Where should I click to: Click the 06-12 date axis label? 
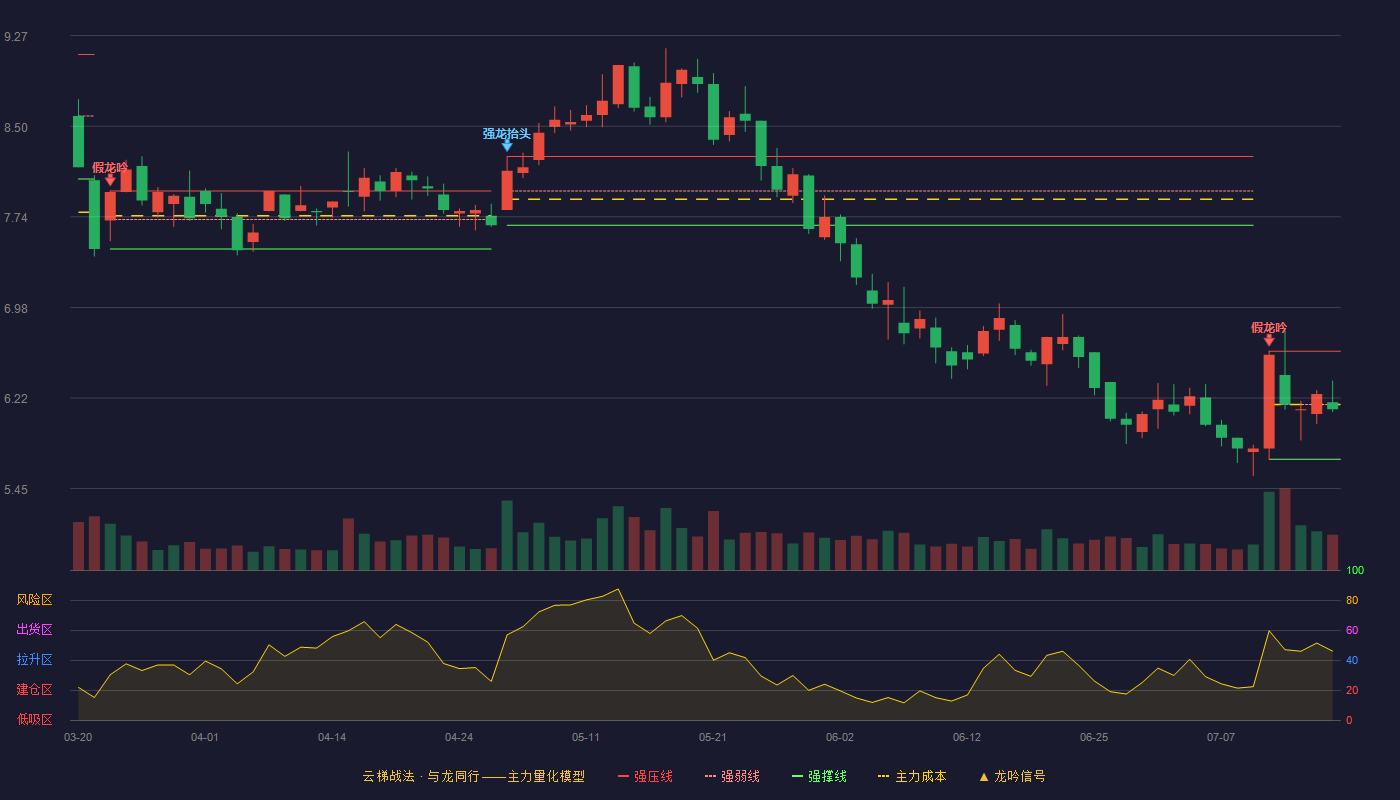[x=967, y=737]
